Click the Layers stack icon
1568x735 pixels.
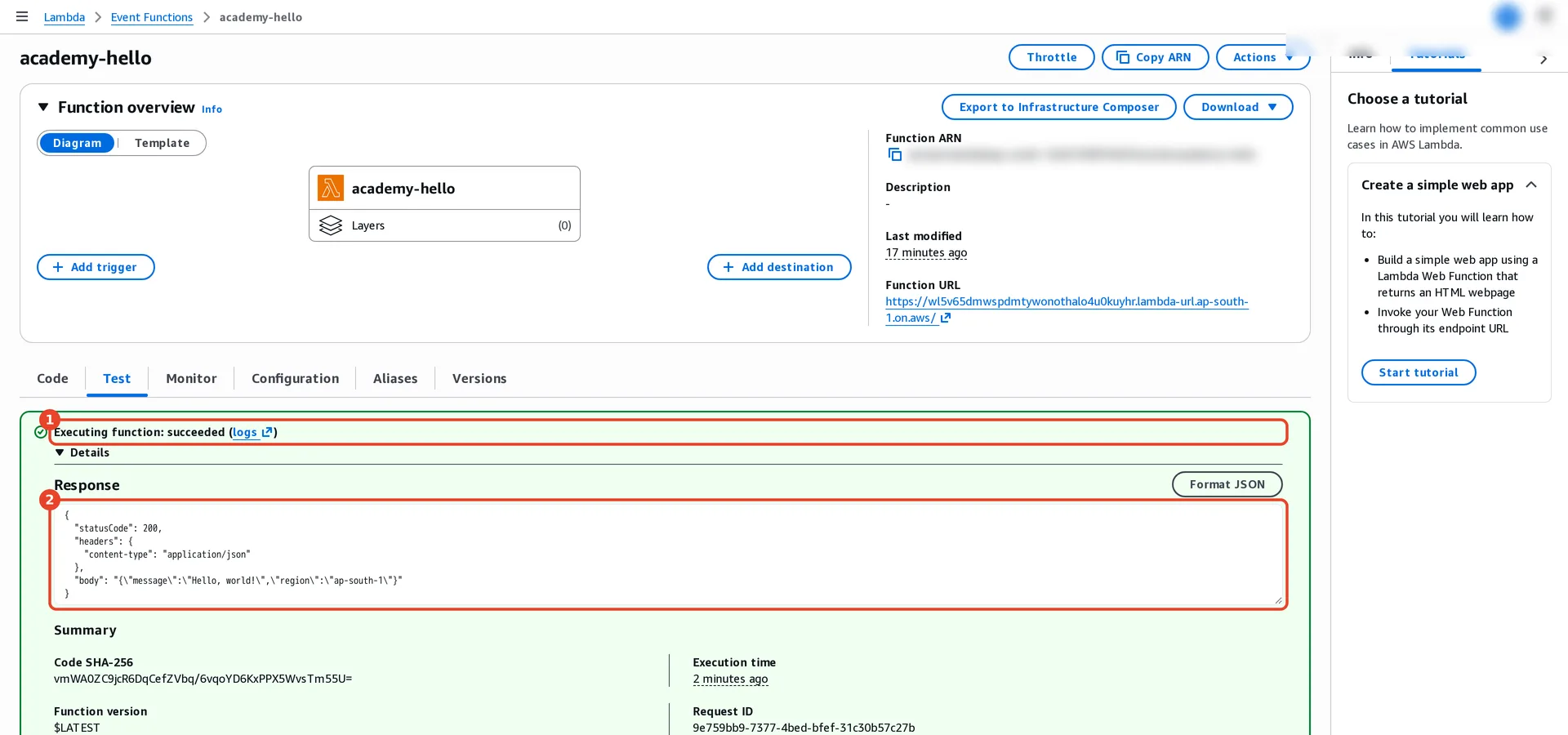point(331,225)
